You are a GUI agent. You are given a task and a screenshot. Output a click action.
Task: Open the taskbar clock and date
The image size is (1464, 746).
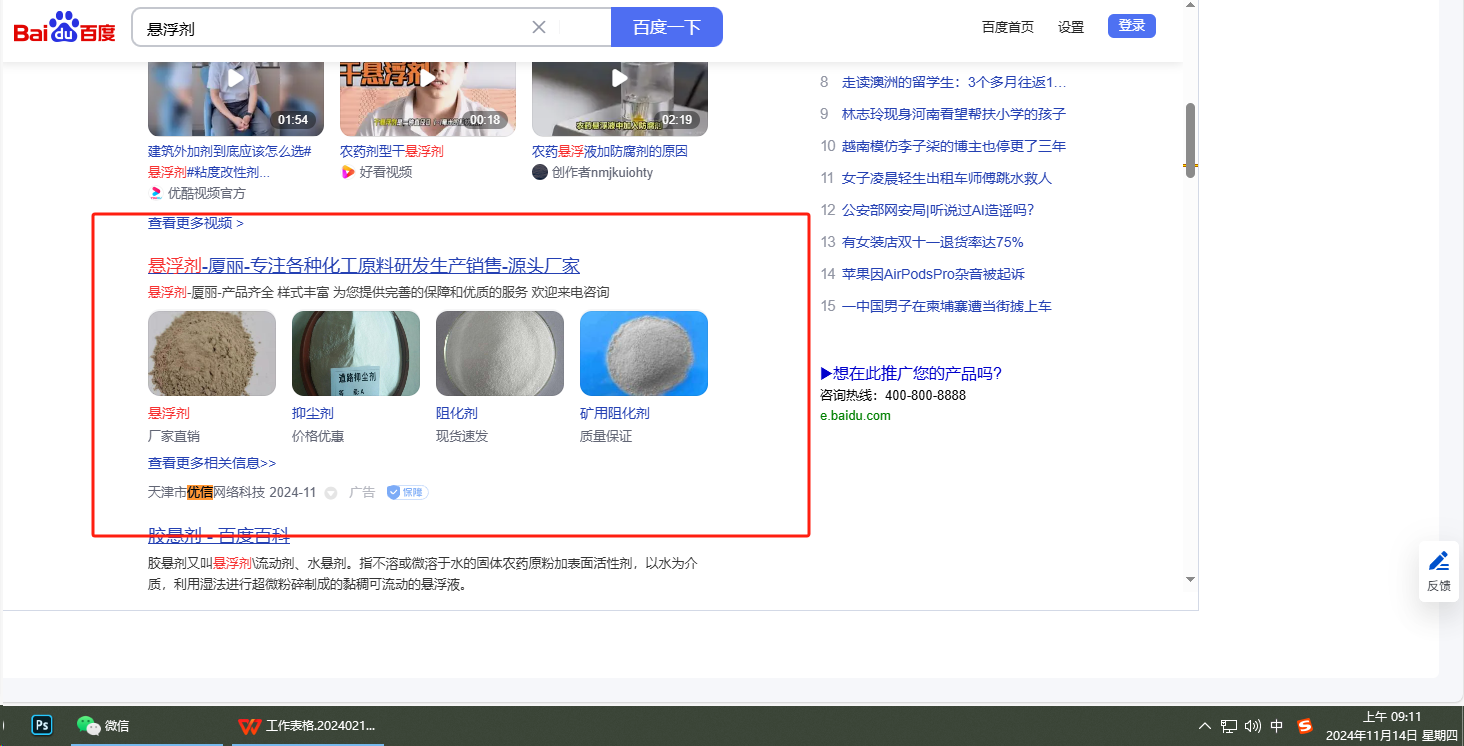[1391, 726]
